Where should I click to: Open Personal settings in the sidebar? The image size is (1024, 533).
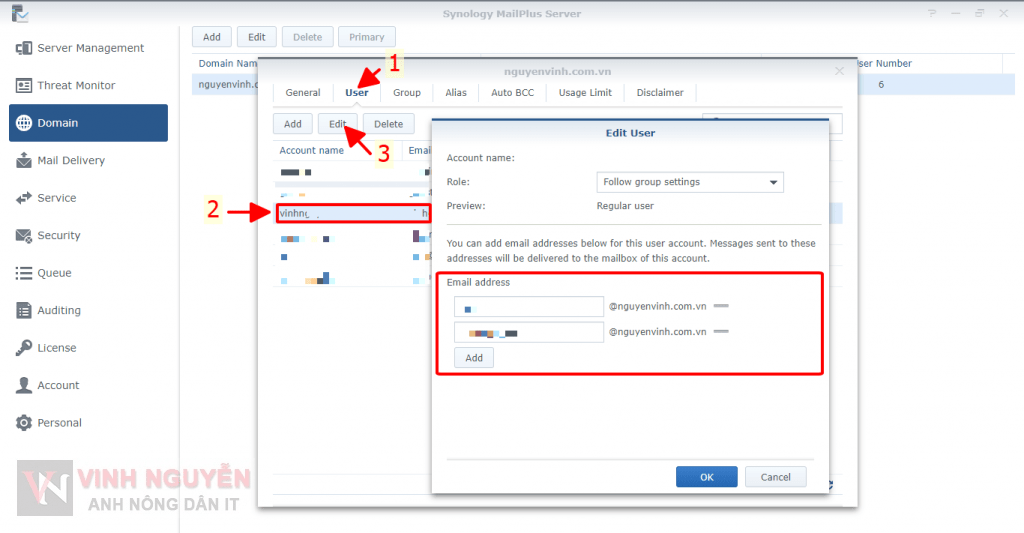59,423
